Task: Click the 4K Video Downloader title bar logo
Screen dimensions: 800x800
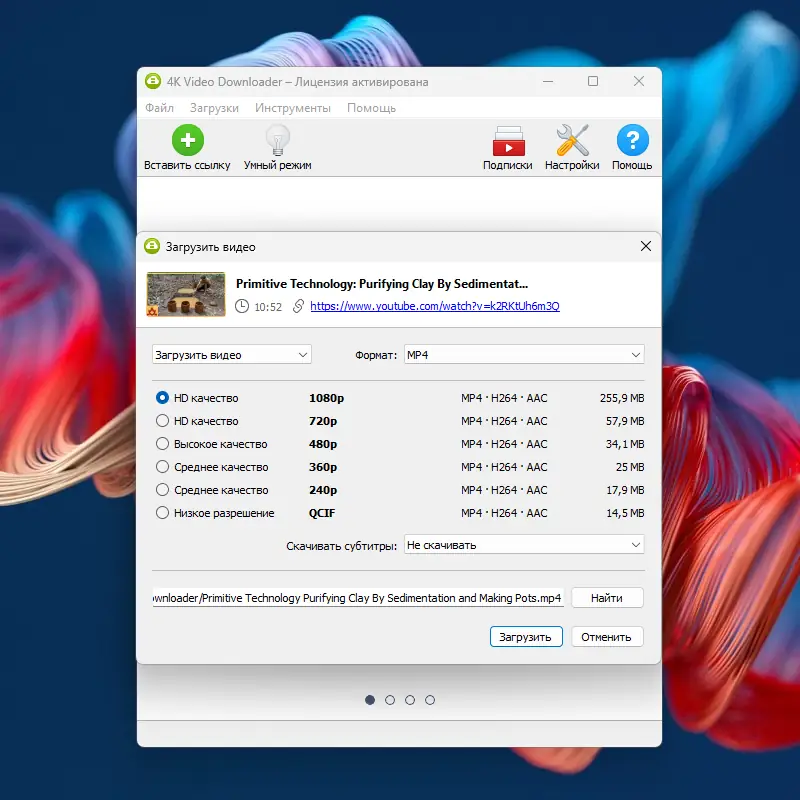Action: [153, 82]
